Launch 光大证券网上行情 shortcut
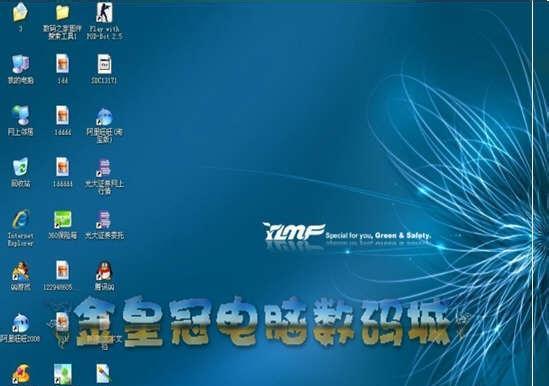549x386 pixels. [x=104, y=168]
